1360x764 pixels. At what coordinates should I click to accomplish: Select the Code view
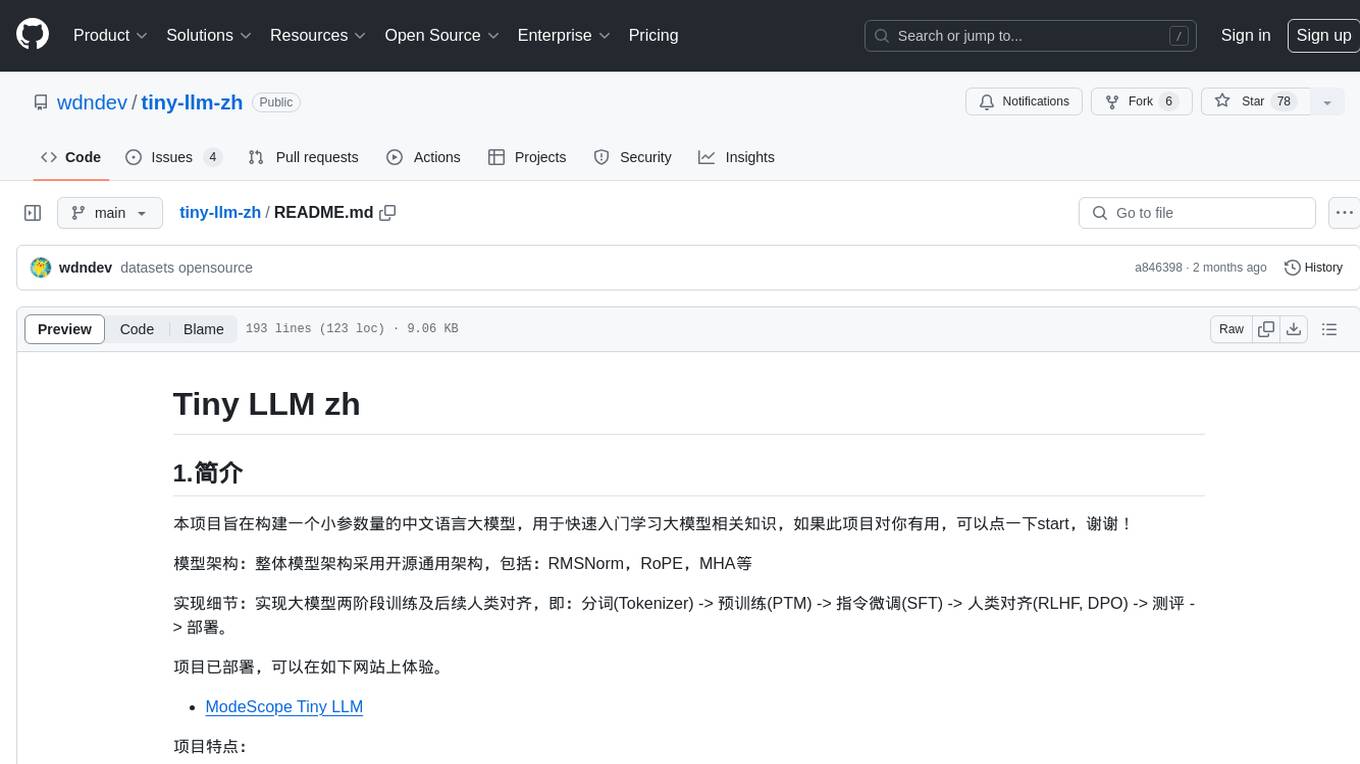(137, 329)
